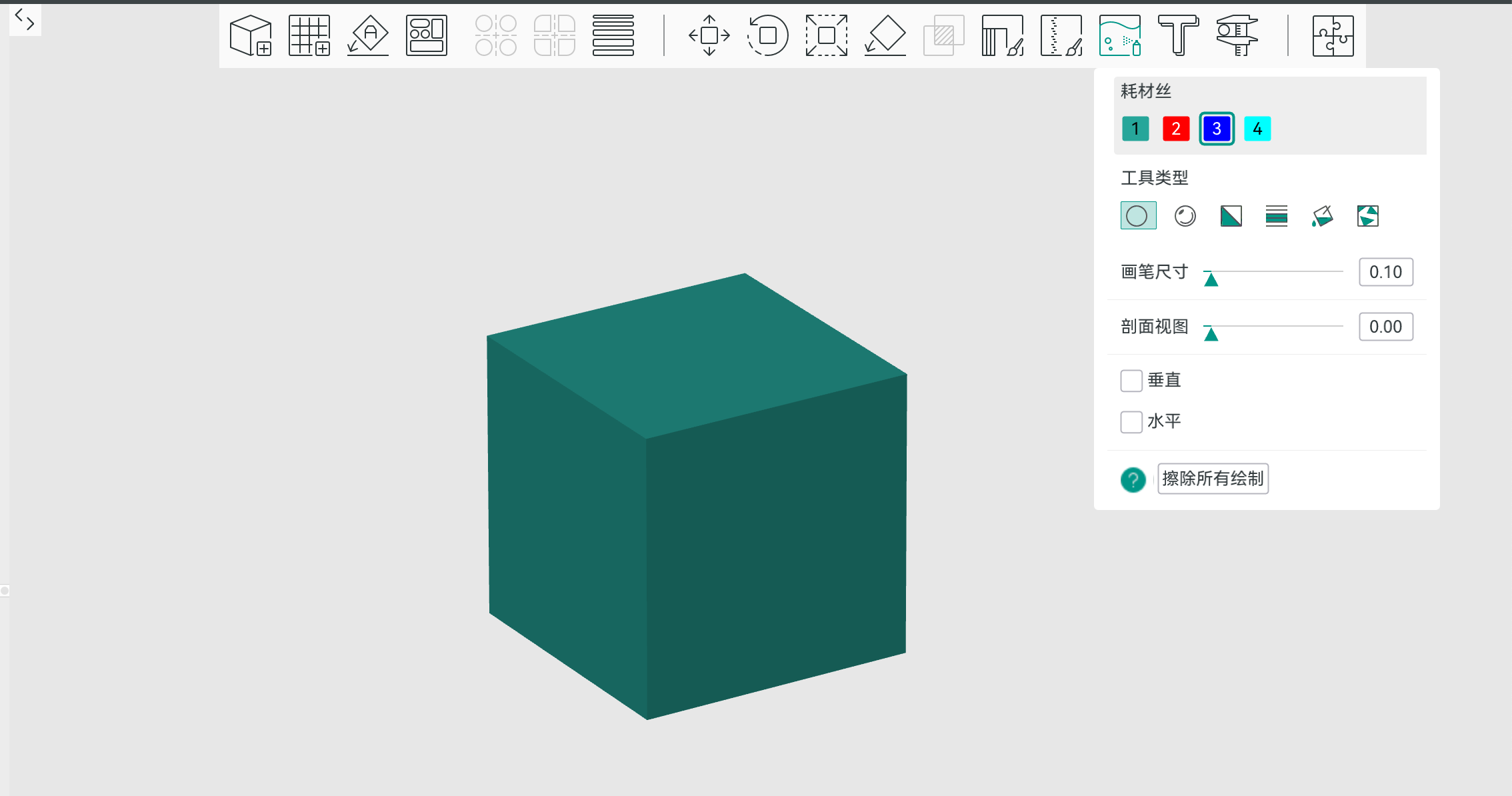This screenshot has width=1512, height=796.
Task: Select the Scale tool
Action: pyautogui.click(x=827, y=35)
